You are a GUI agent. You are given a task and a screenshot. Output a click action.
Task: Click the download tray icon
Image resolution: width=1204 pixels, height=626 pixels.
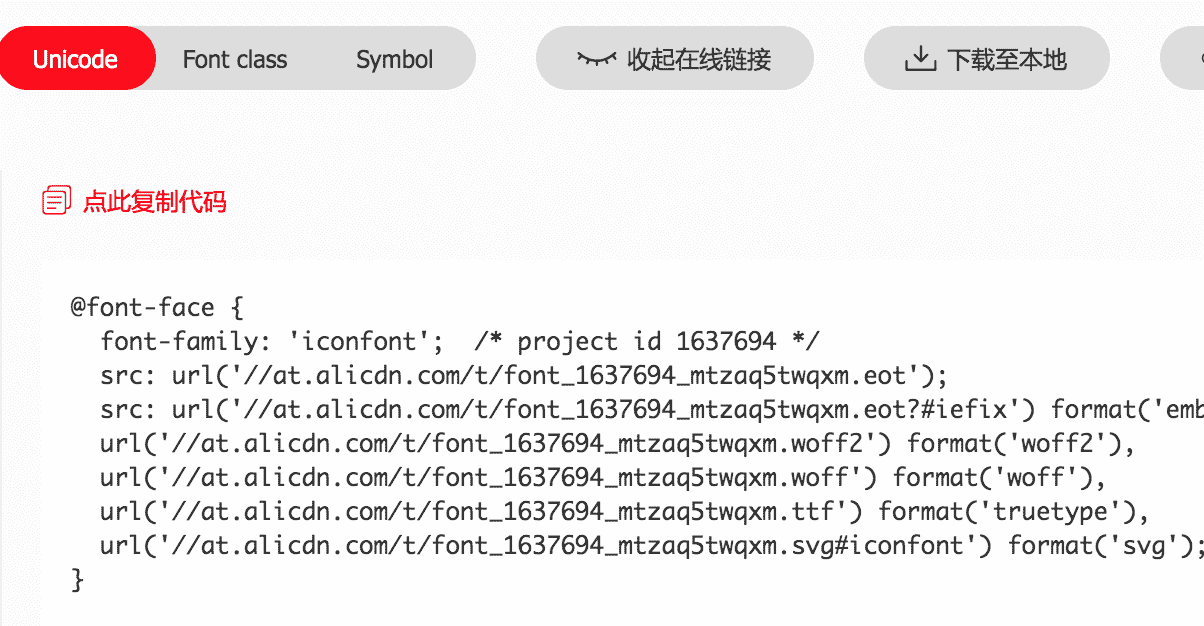919,59
